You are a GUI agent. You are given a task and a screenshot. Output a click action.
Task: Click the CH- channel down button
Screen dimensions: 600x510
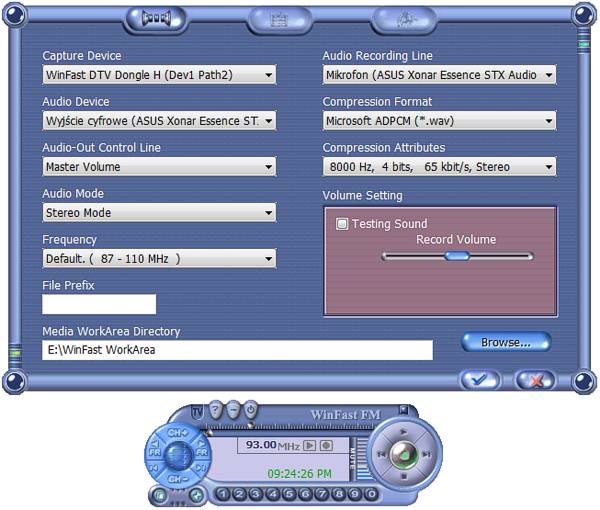coord(177,479)
